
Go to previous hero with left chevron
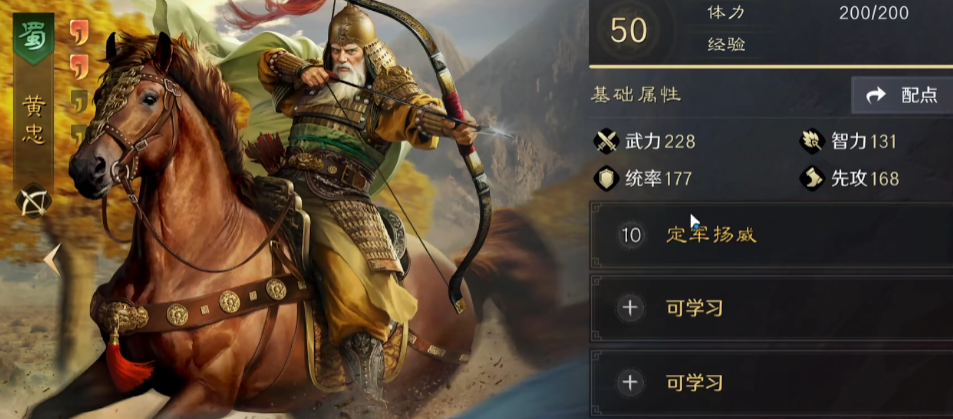click(x=52, y=260)
